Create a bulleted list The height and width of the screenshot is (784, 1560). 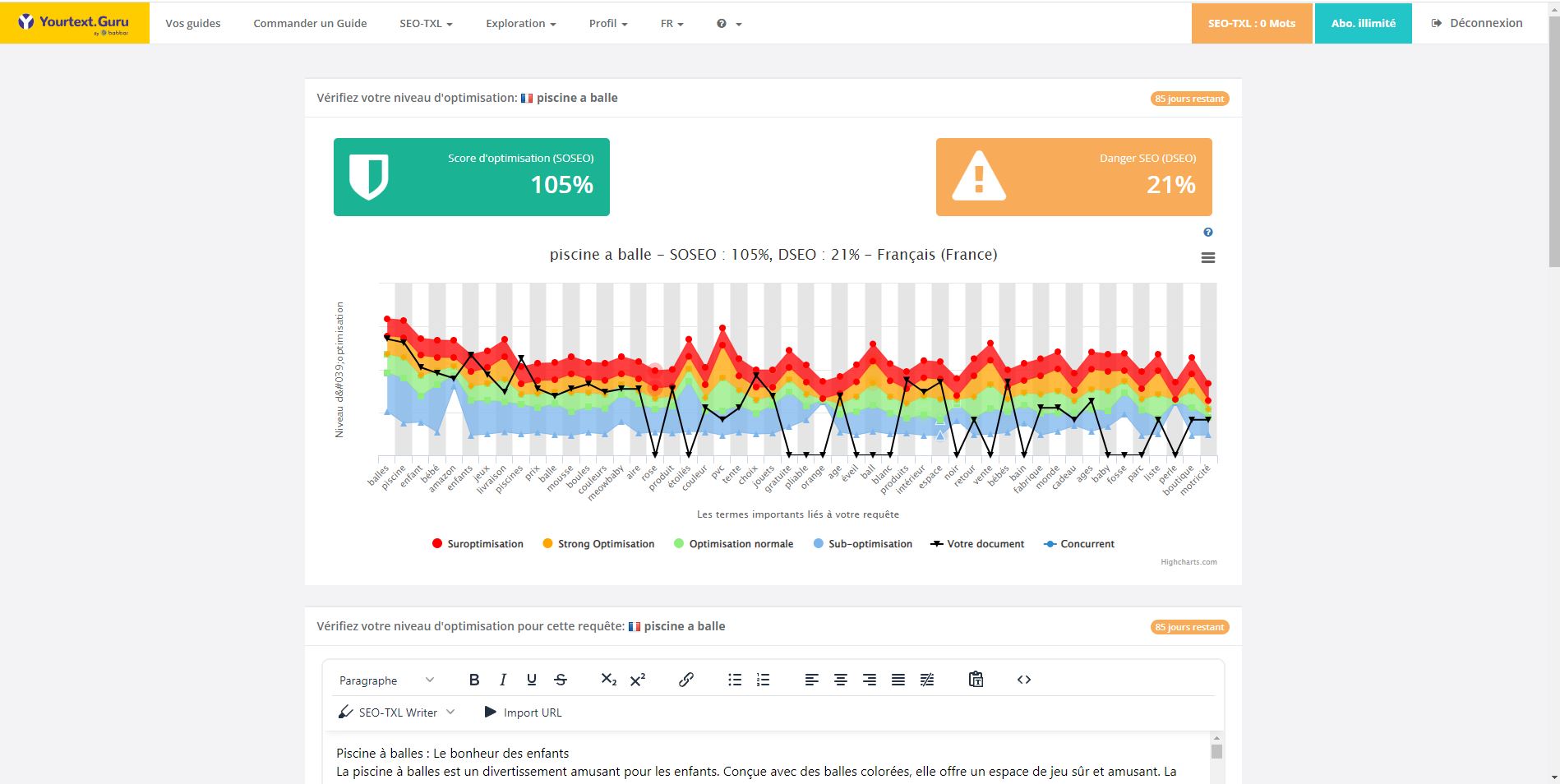coord(735,680)
